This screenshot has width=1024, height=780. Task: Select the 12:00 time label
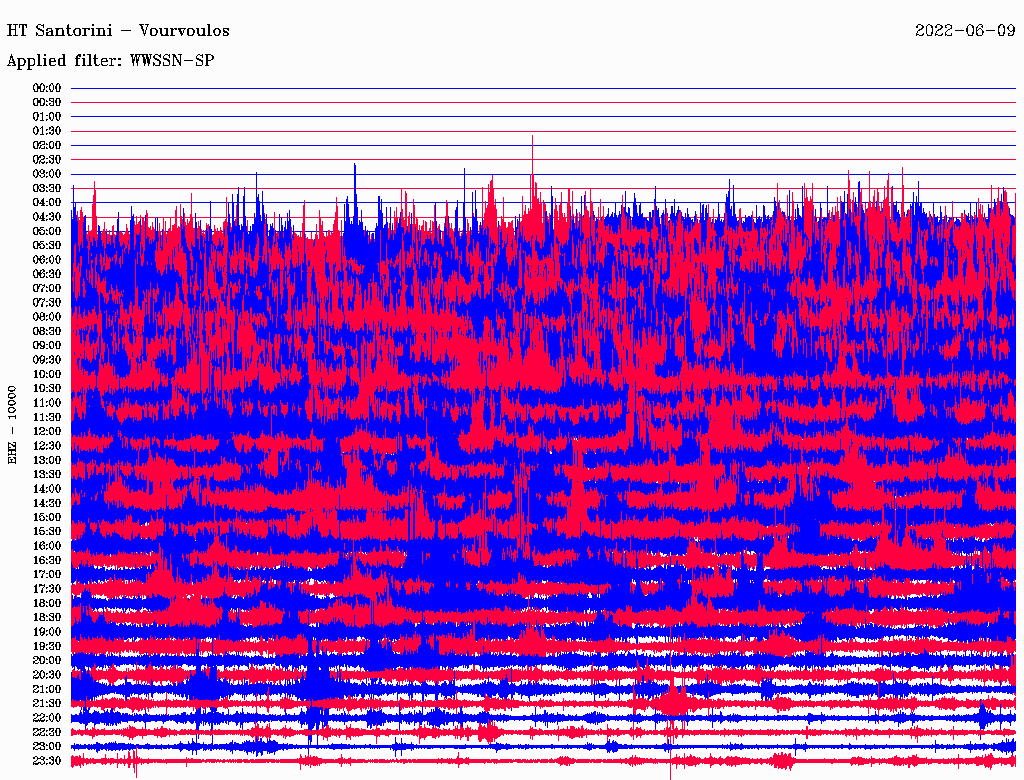(47, 431)
